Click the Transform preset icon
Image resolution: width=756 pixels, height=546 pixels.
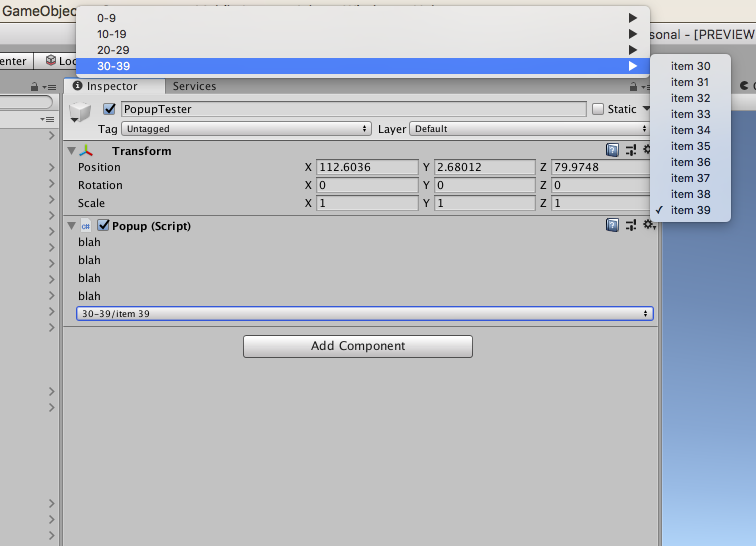click(631, 151)
